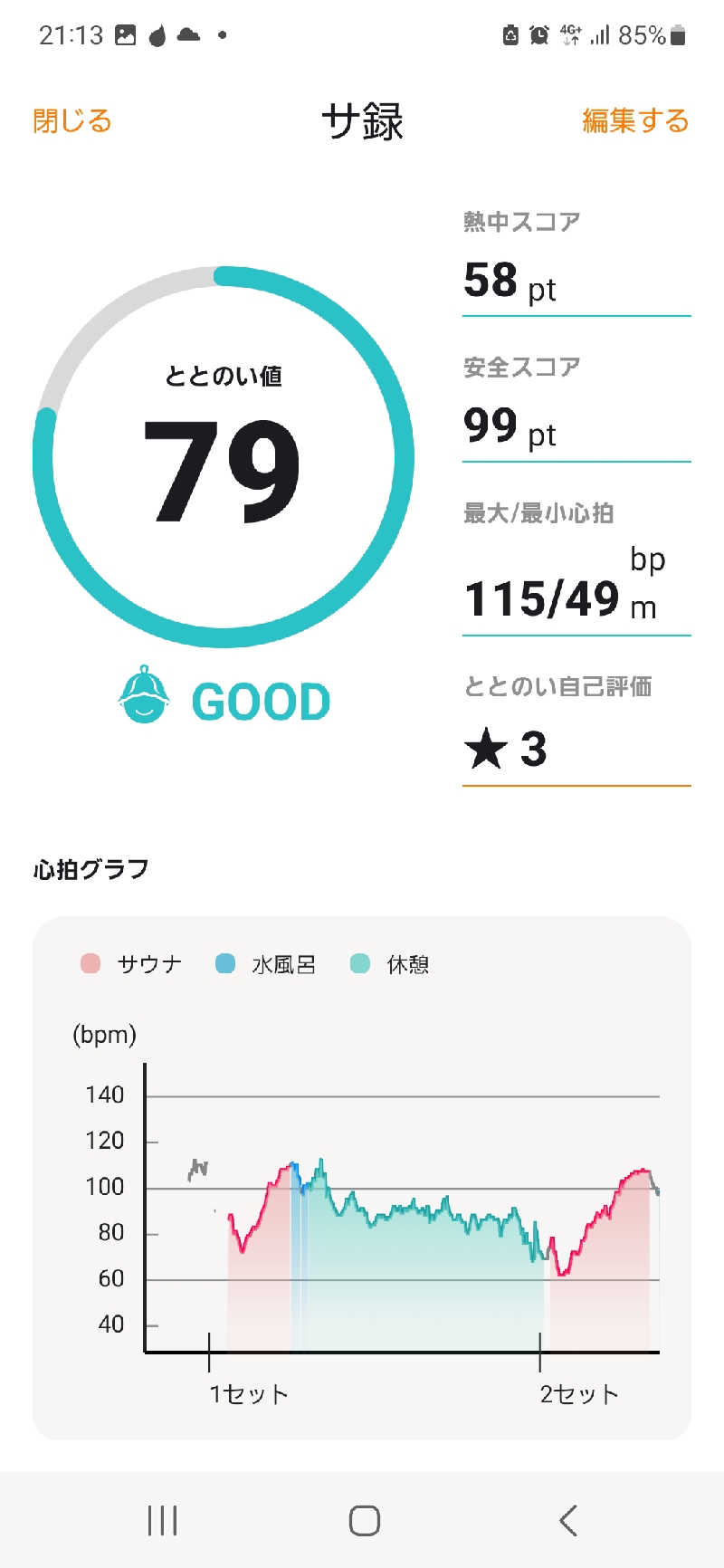
Task: Open recent apps navigation button
Action: coord(162,1520)
